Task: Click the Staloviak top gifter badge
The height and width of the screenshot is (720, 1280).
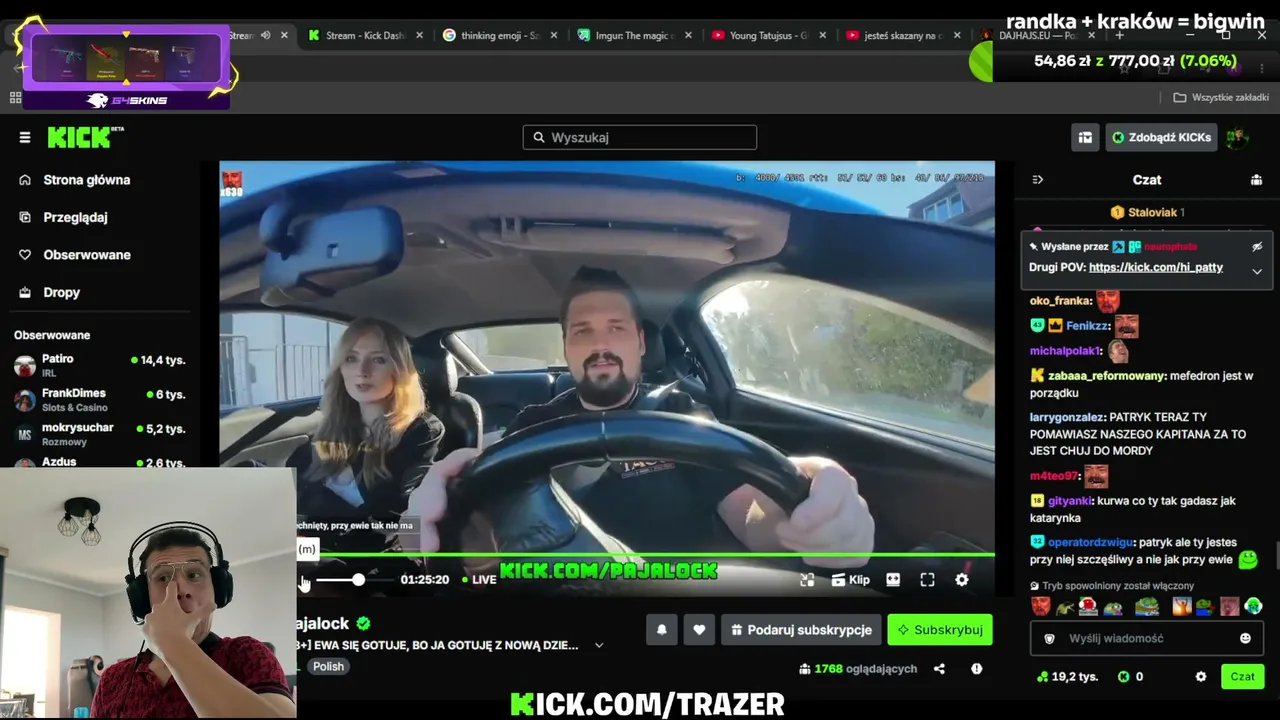Action: pyautogui.click(x=1147, y=212)
